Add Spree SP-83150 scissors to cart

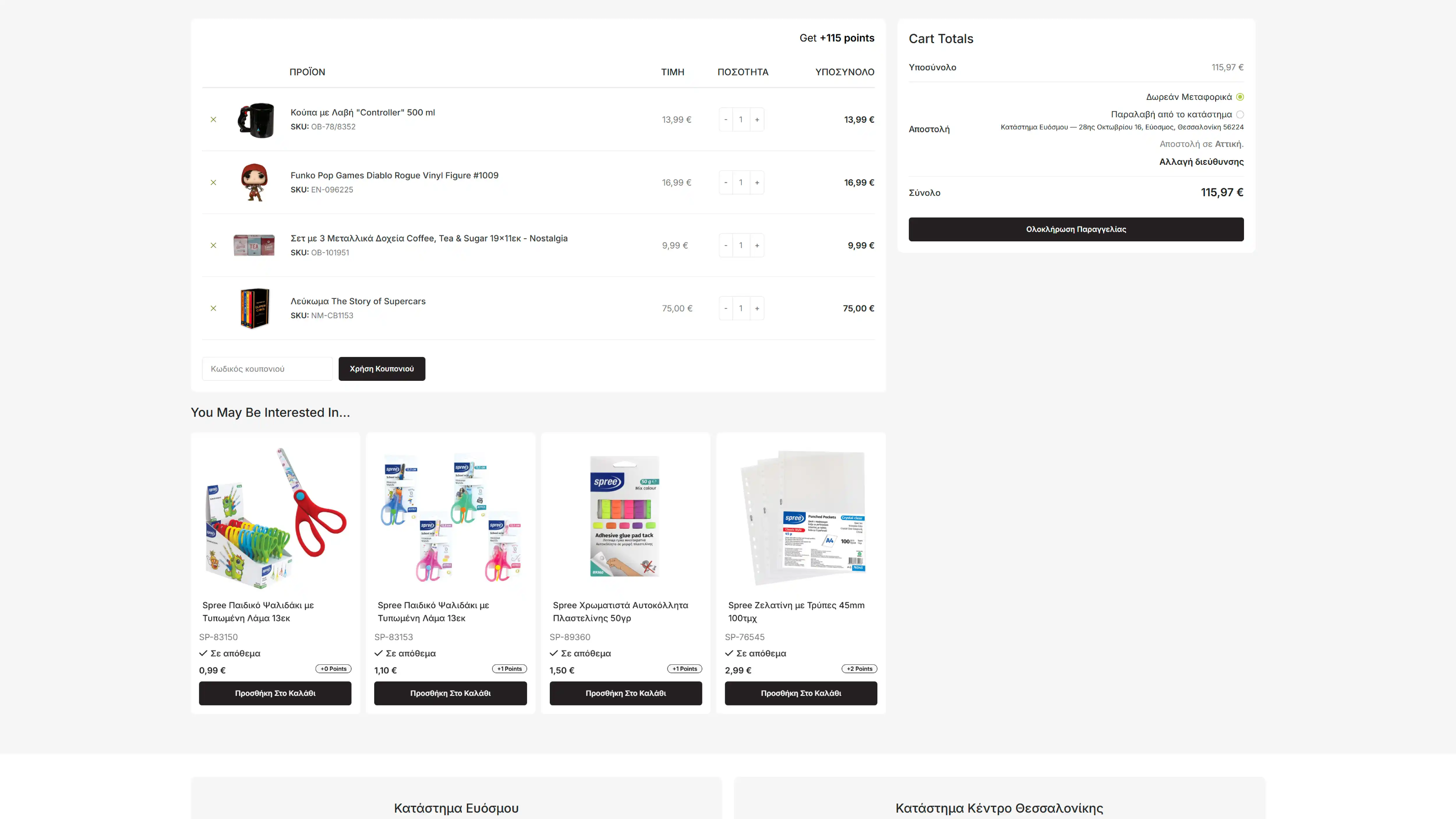coord(275,693)
